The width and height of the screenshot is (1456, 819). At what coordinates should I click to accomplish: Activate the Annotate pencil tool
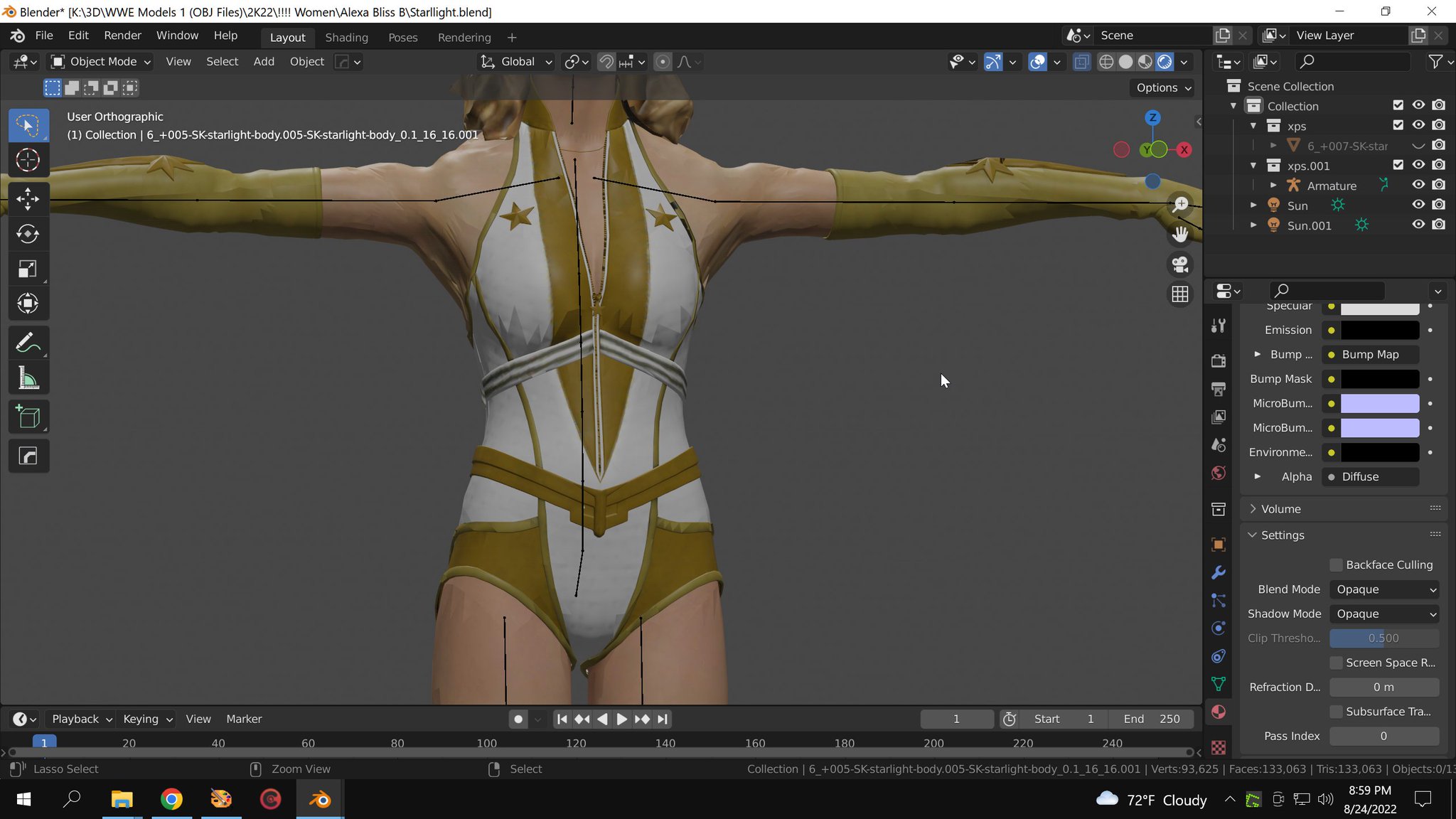pos(28,343)
